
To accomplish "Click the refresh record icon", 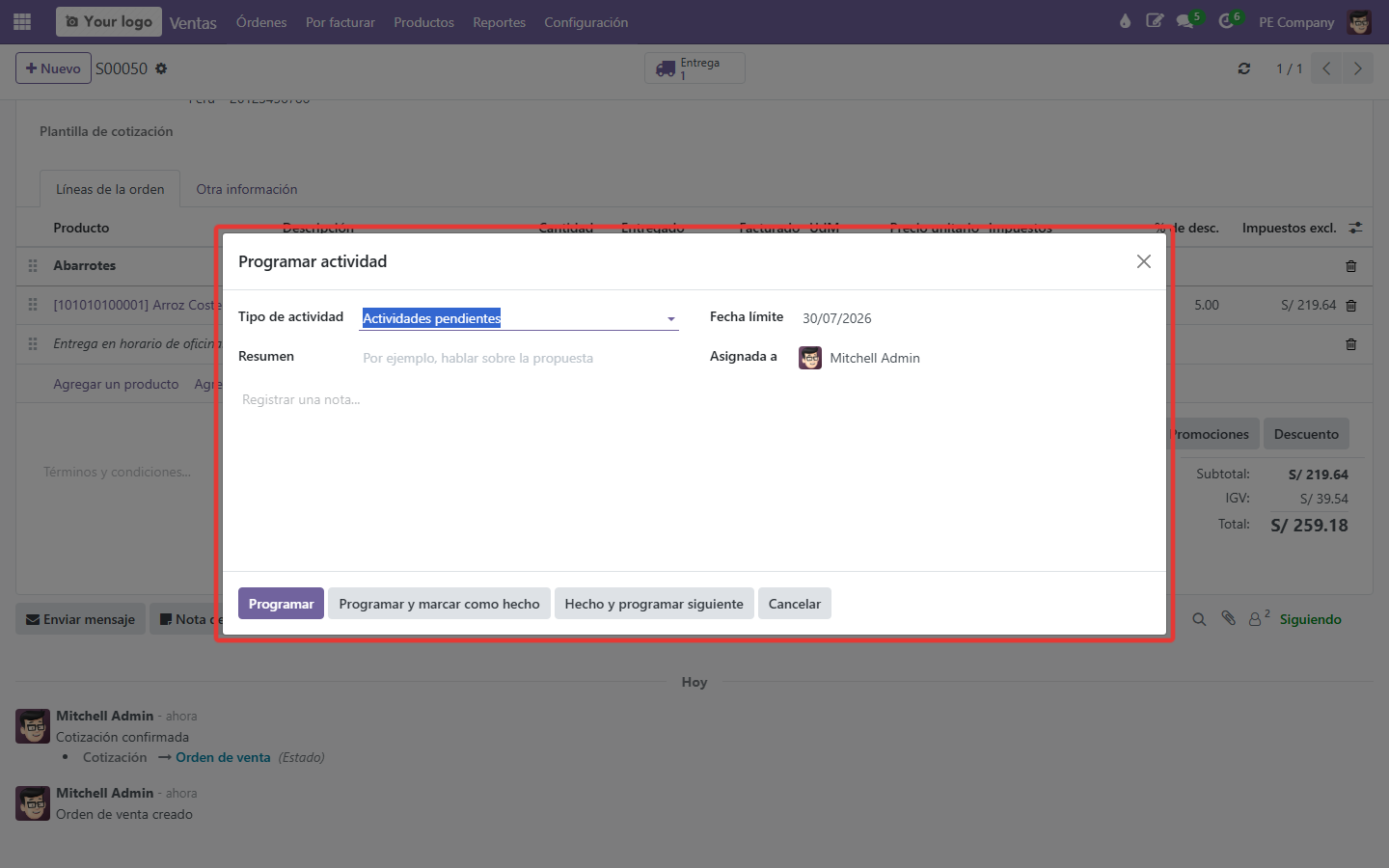I will [x=1244, y=68].
